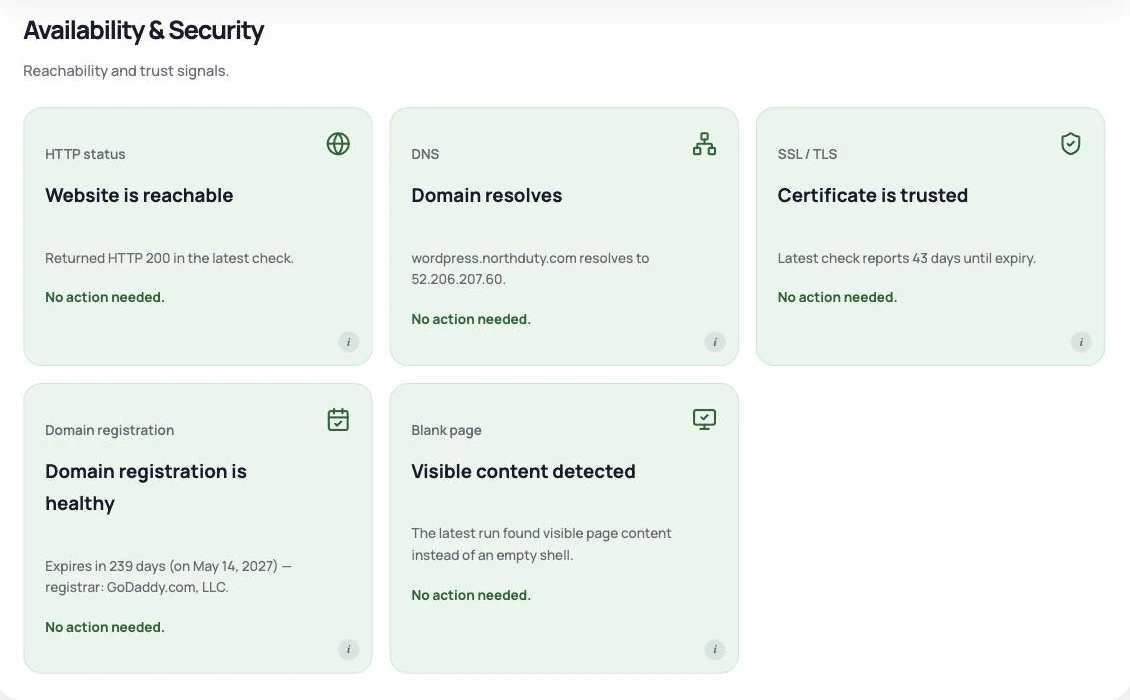Open info icon on SSL / TLS card
This screenshot has width=1130, height=700.
(x=1081, y=342)
